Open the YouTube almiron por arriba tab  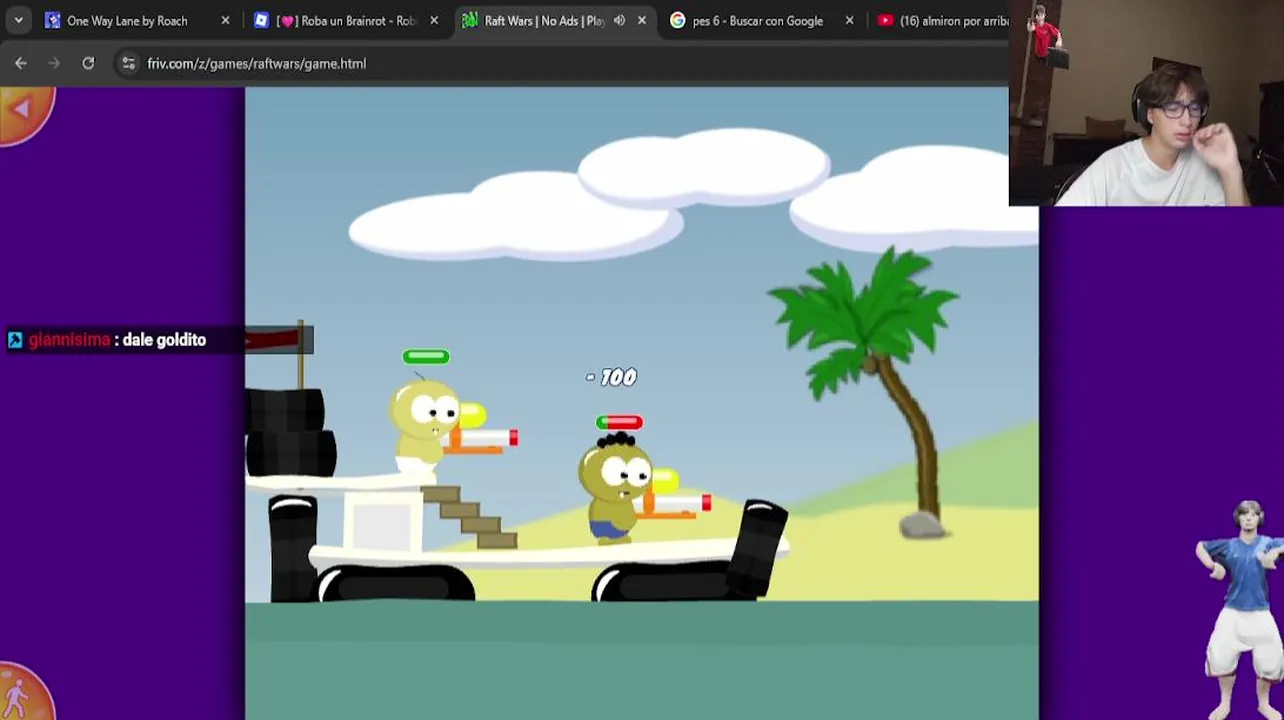click(941, 20)
